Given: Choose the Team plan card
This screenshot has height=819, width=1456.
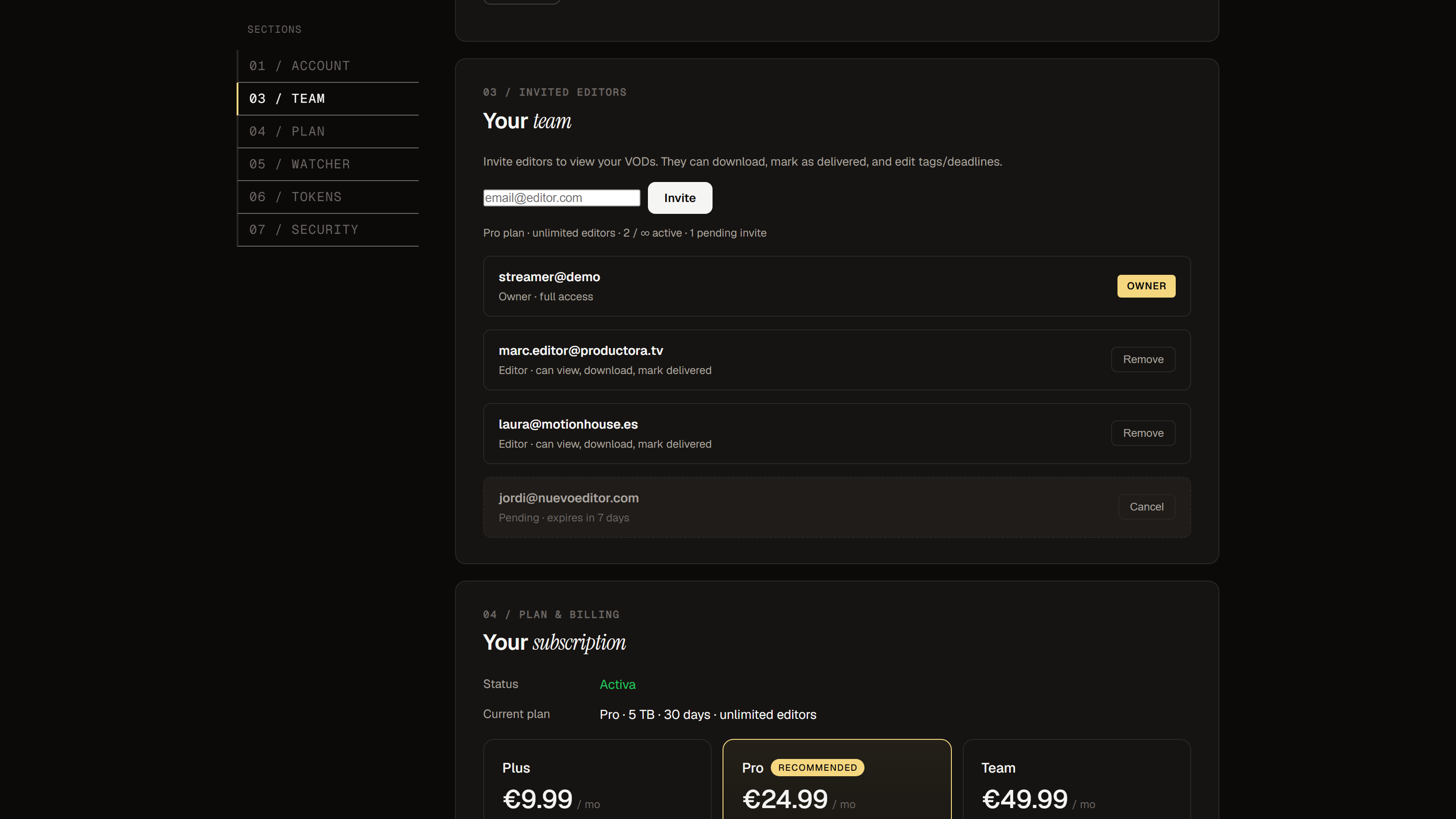Looking at the screenshot, I should [1077, 779].
